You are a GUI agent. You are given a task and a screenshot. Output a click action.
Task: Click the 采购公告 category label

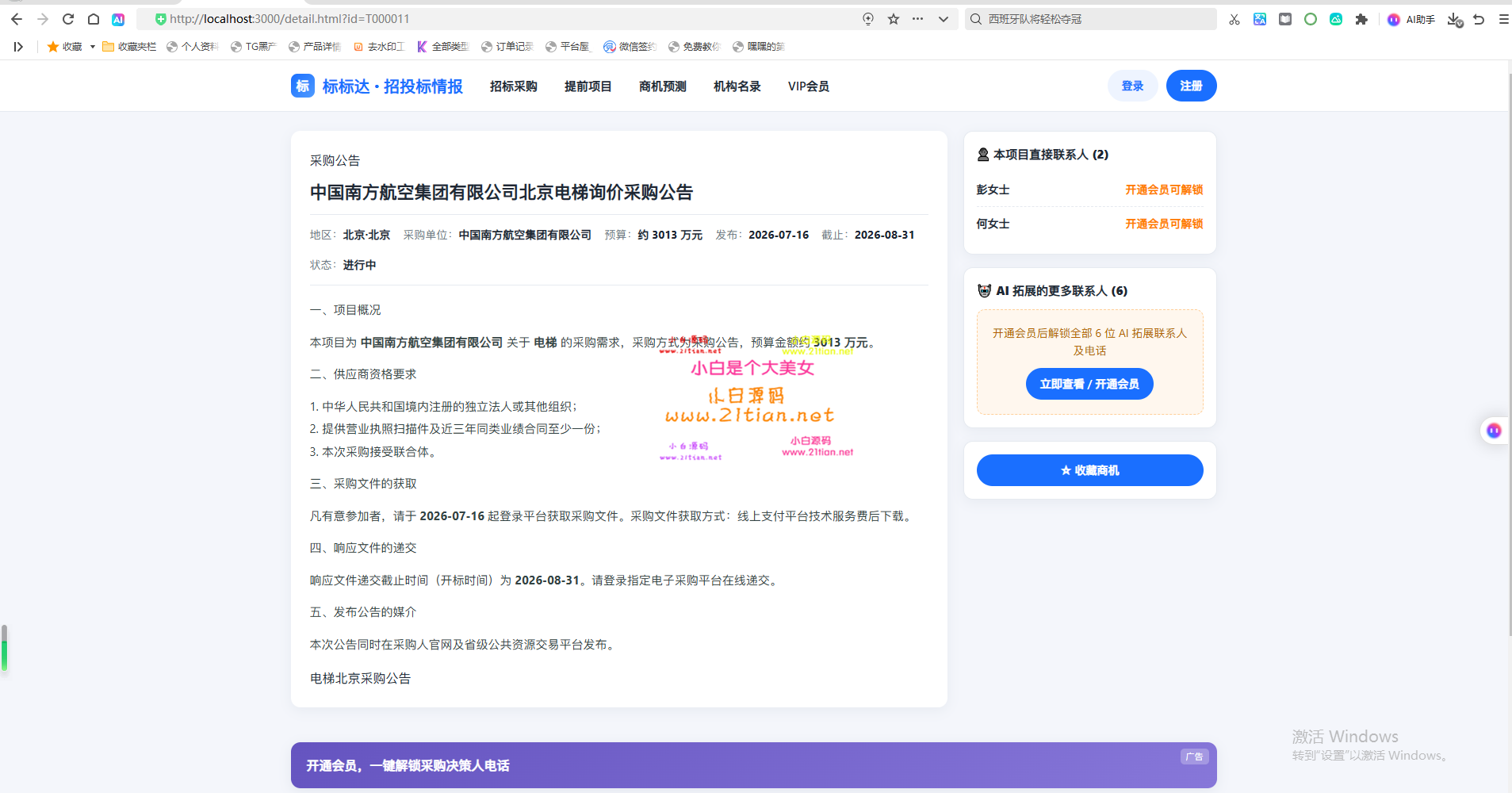pos(335,160)
